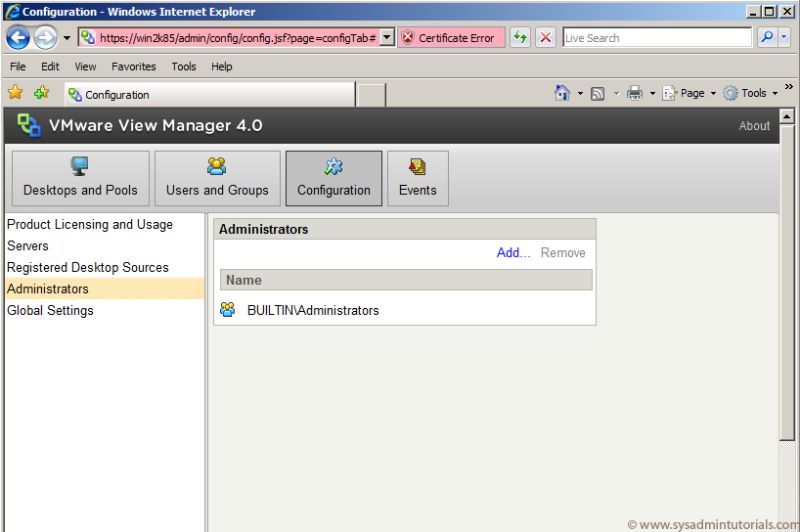Click the Live Search input box
This screenshot has height=532, width=800.
657,38
